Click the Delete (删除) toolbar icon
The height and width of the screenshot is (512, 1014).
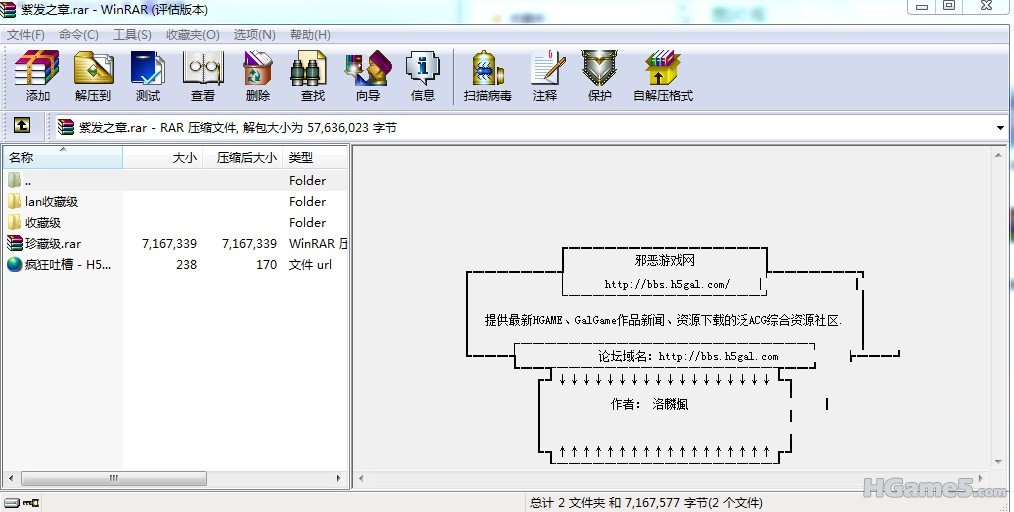257,76
